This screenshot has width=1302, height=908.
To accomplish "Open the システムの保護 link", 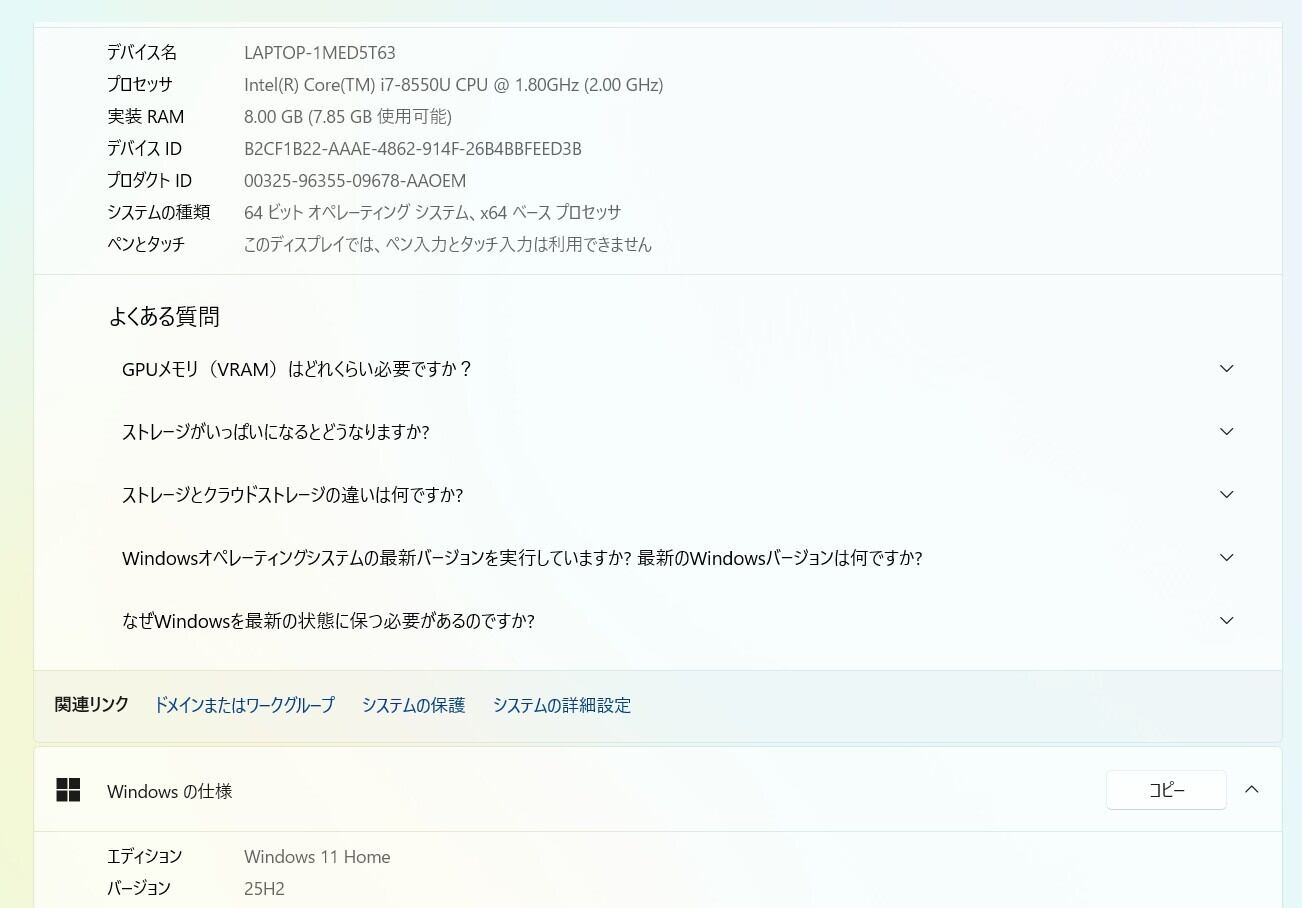I will [x=414, y=705].
